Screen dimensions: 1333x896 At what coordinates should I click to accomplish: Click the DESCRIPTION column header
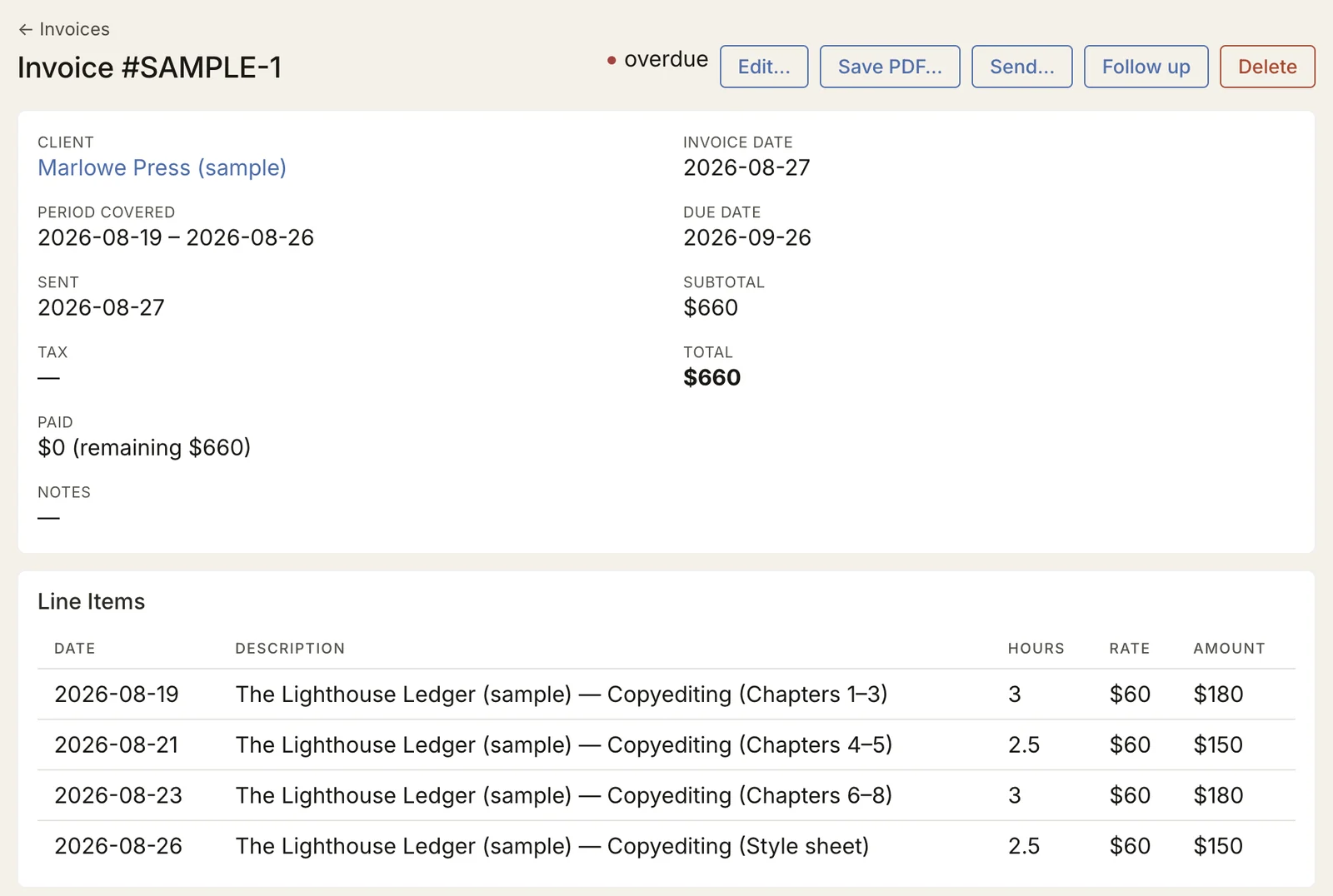coord(290,648)
